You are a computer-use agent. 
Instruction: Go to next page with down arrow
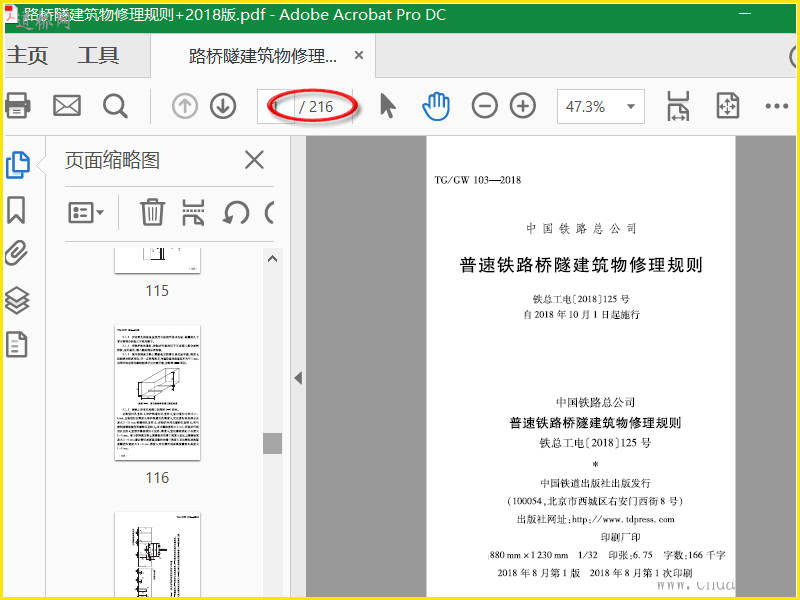(x=223, y=106)
